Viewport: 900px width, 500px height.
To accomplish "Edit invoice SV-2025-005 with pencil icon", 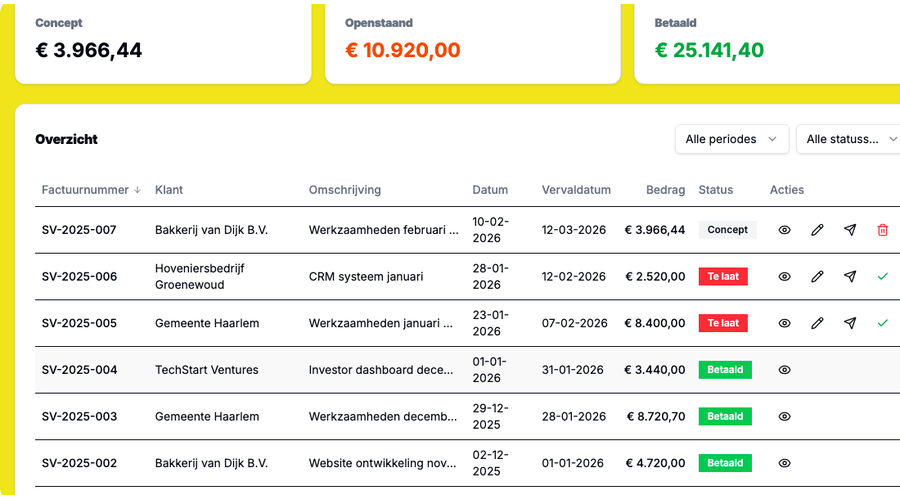I will click(x=817, y=323).
